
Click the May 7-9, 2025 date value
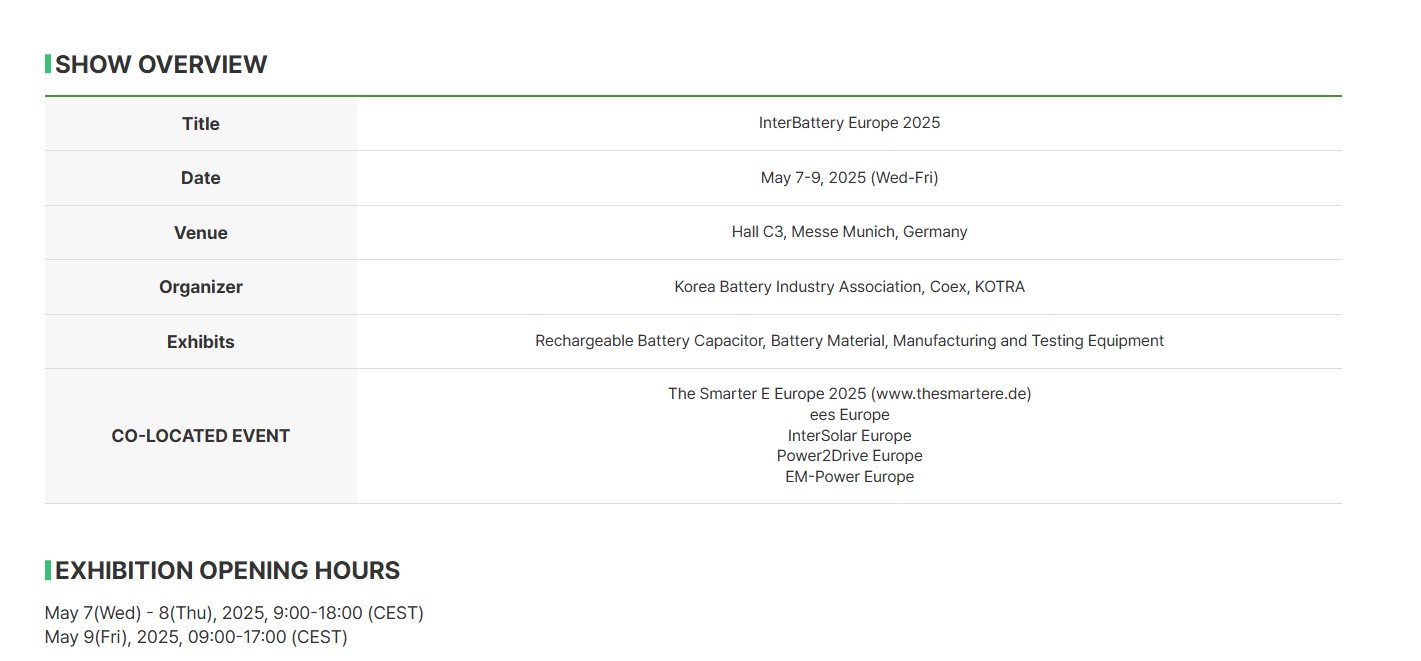pyautogui.click(x=849, y=178)
